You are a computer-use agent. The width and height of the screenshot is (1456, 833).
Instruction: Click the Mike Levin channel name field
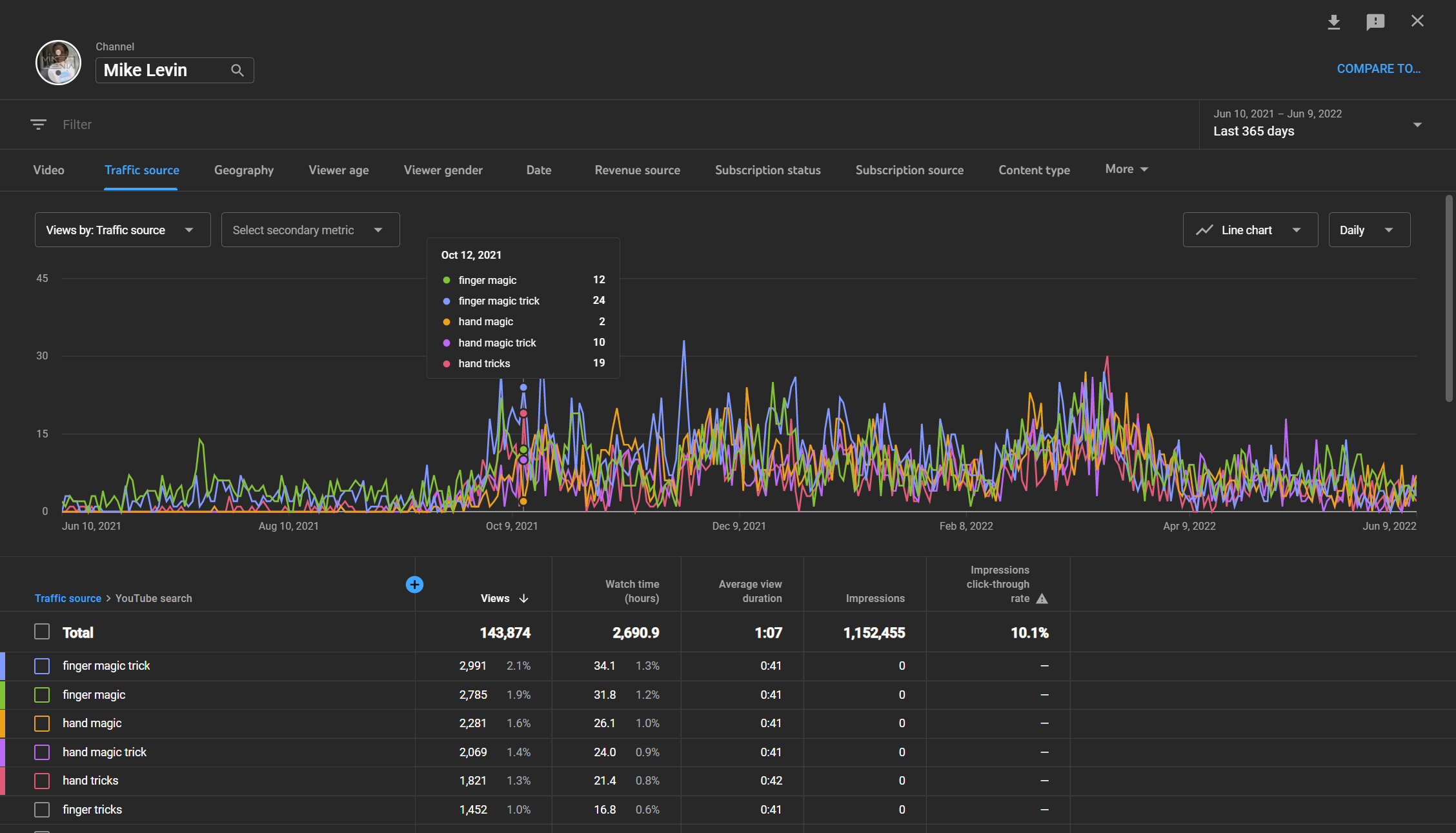[x=175, y=70]
